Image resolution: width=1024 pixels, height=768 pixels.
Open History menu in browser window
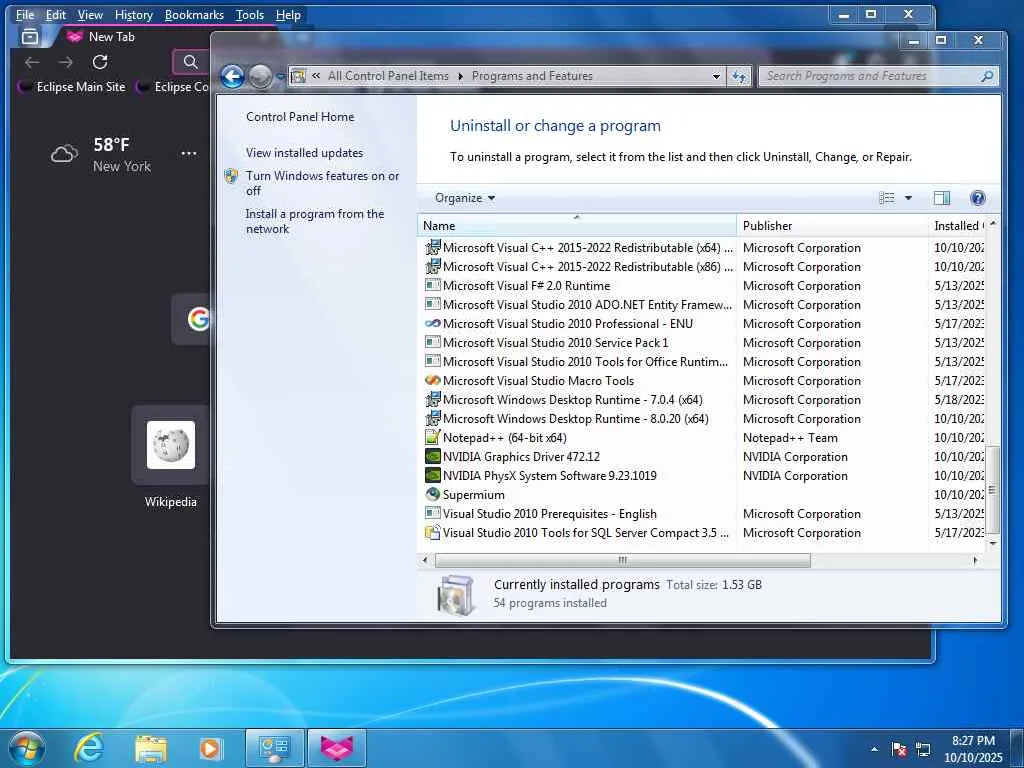pyautogui.click(x=134, y=14)
